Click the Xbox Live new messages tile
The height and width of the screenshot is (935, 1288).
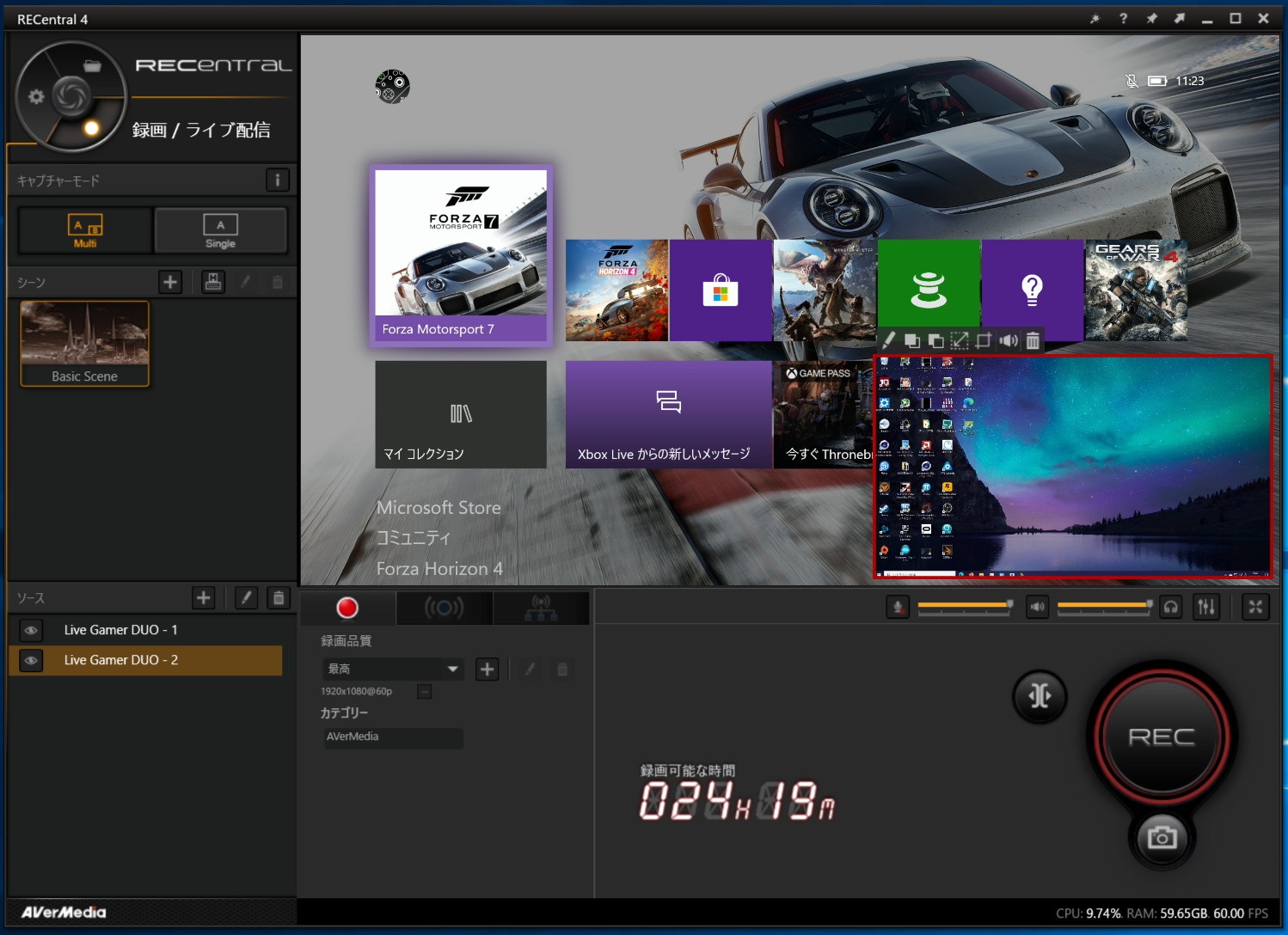[668, 414]
